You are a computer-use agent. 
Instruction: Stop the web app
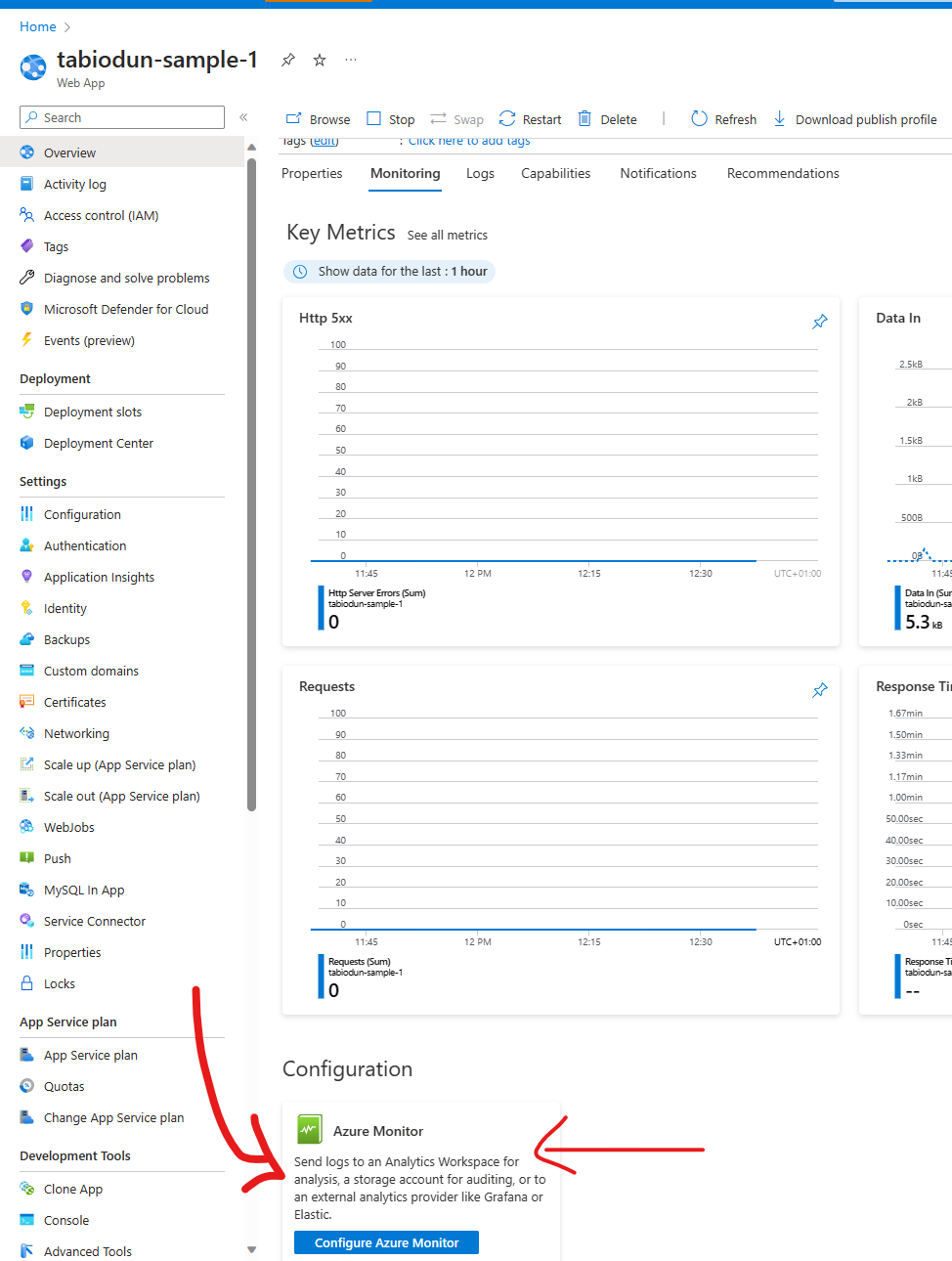tap(390, 118)
